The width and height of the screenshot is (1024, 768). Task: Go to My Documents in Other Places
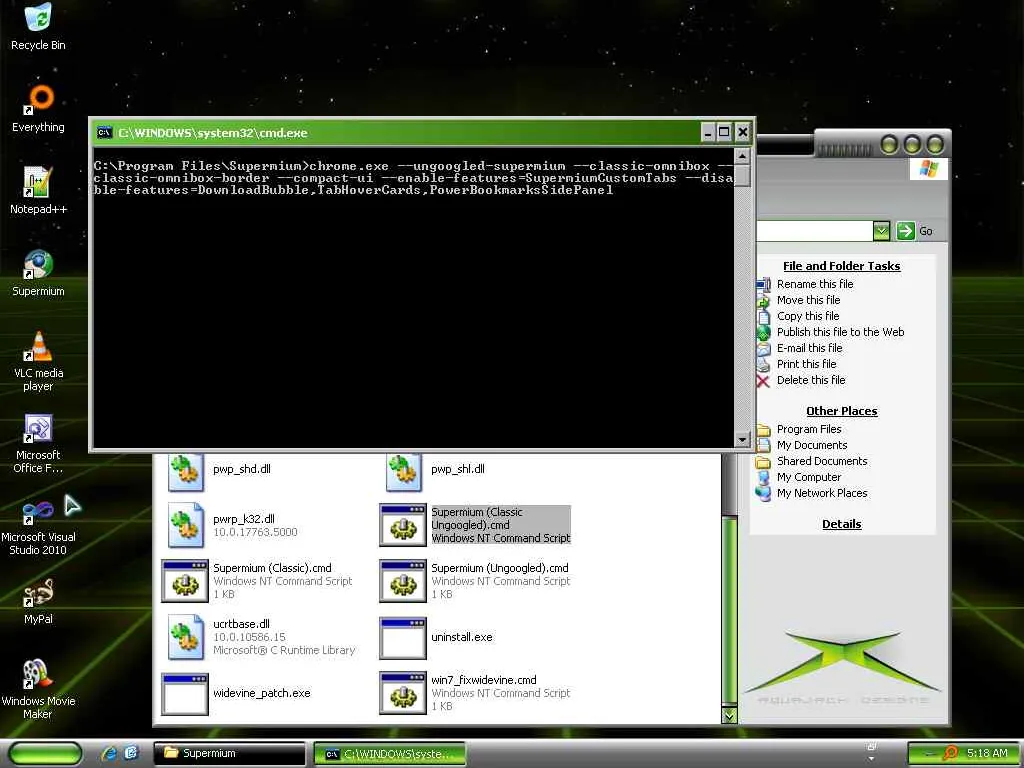(812, 445)
